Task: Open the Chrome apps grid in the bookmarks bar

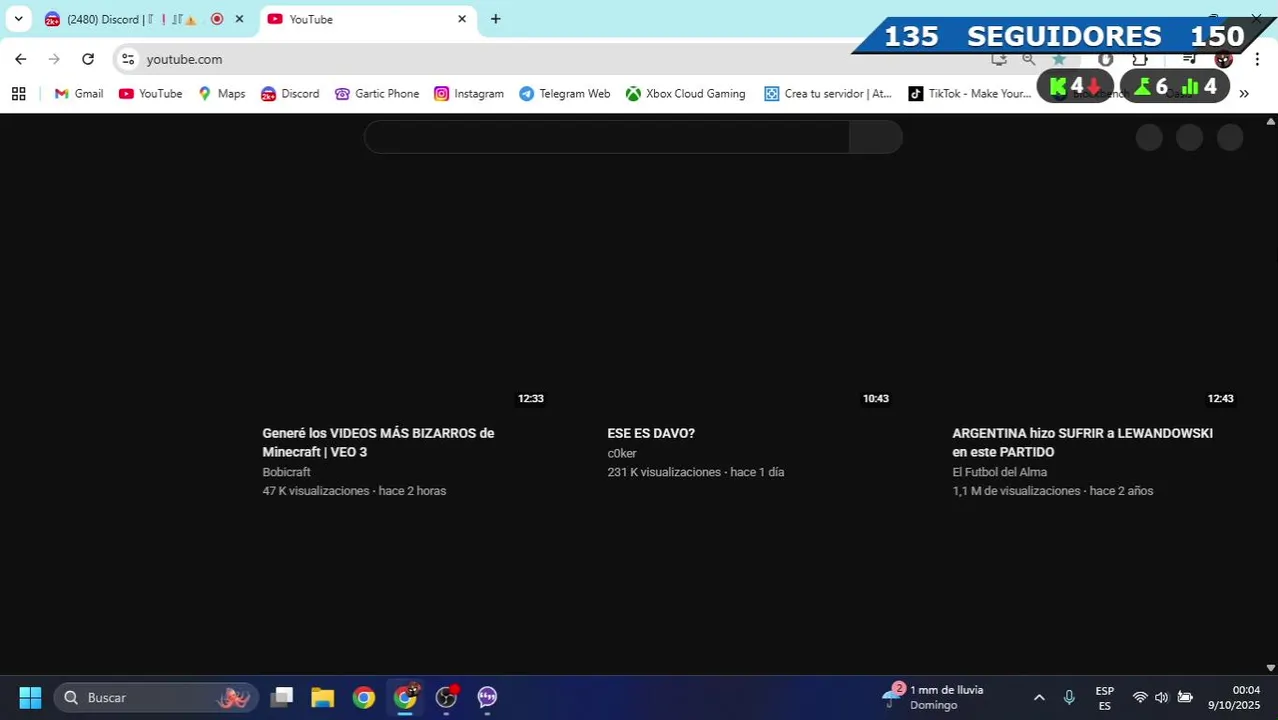Action: tap(18, 94)
